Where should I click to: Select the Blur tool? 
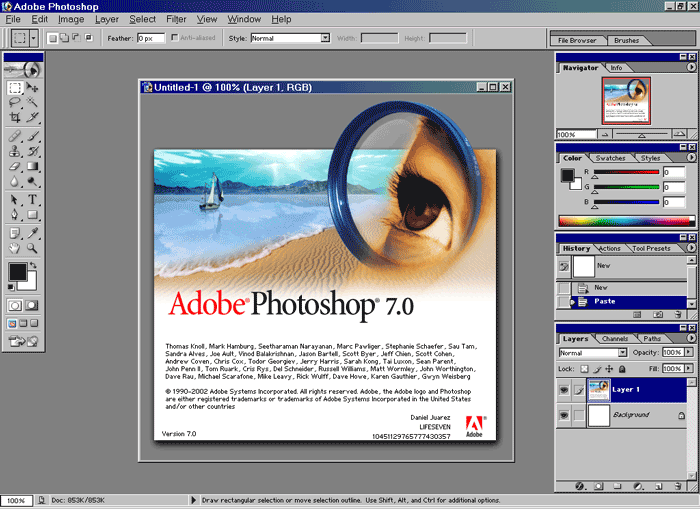tap(14, 181)
